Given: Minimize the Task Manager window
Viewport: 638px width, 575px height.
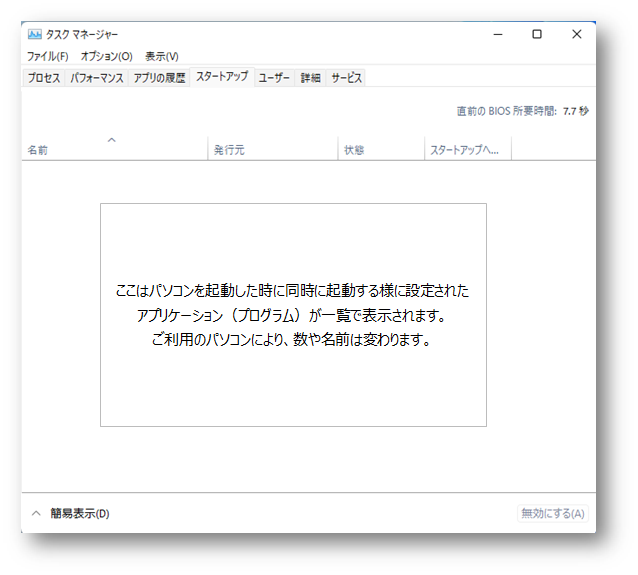Looking at the screenshot, I should click(498, 34).
